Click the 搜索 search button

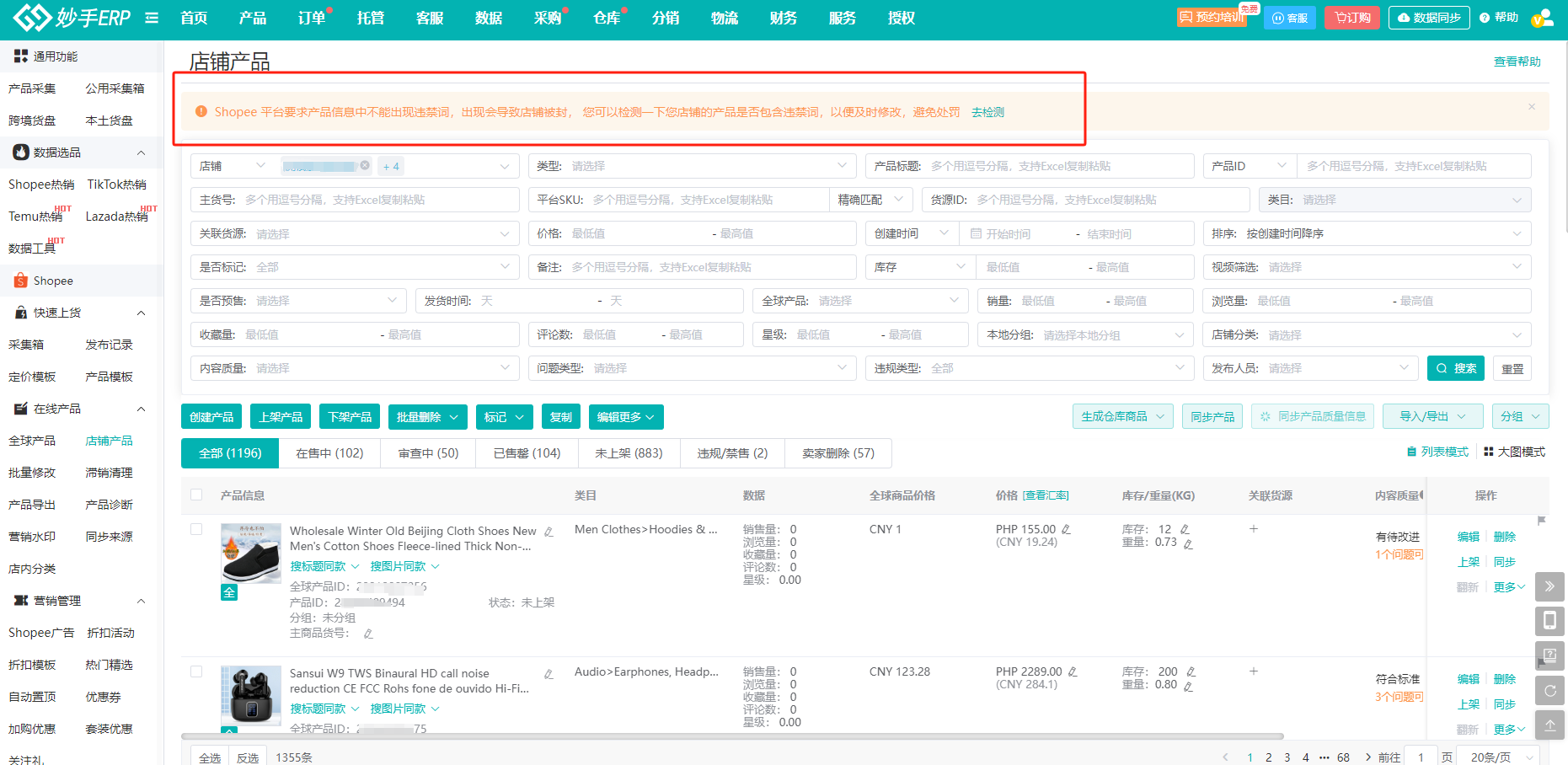pyautogui.click(x=1456, y=368)
